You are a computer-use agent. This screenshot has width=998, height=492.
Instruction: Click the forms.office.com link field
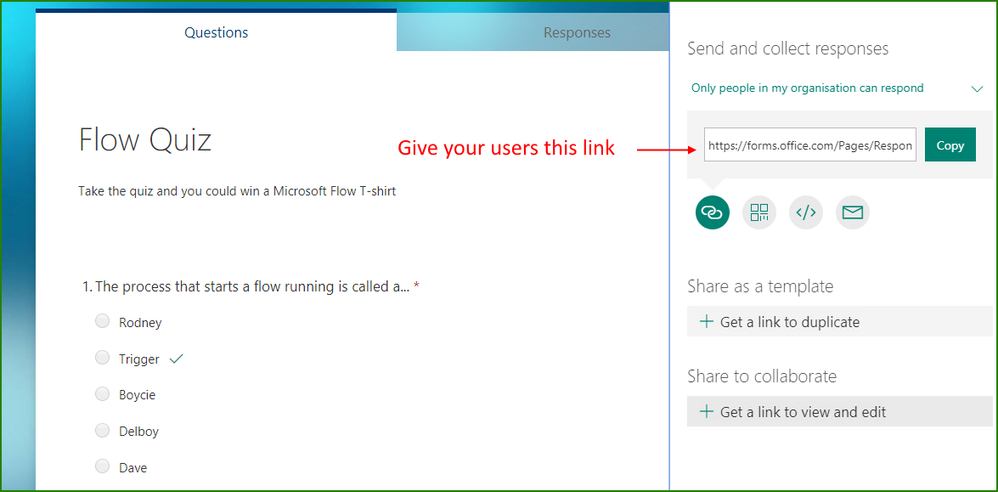tap(810, 145)
